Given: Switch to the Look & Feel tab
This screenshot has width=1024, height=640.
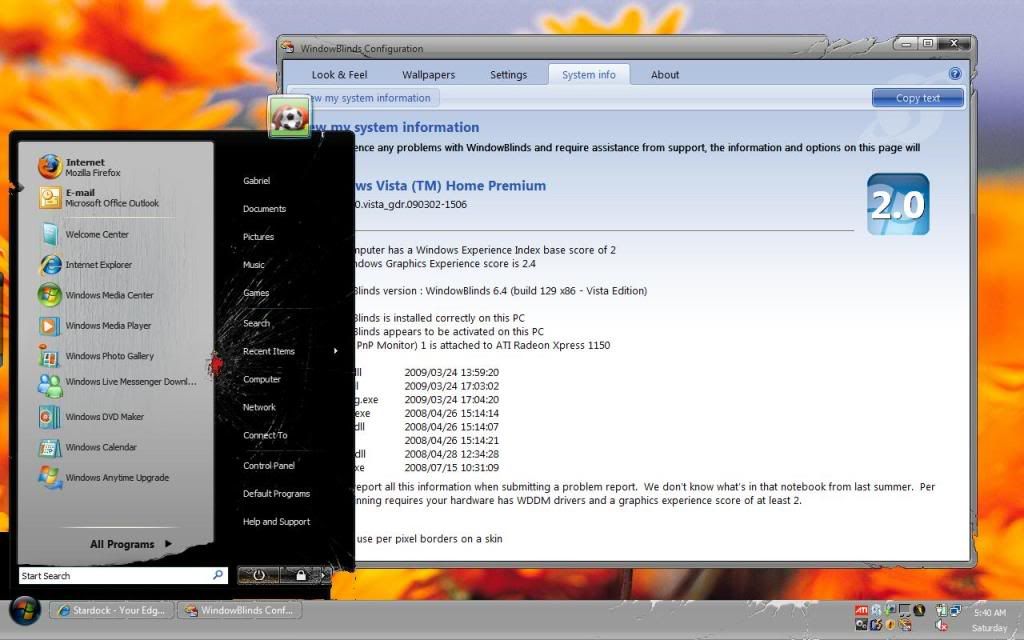Looking at the screenshot, I should coord(340,74).
